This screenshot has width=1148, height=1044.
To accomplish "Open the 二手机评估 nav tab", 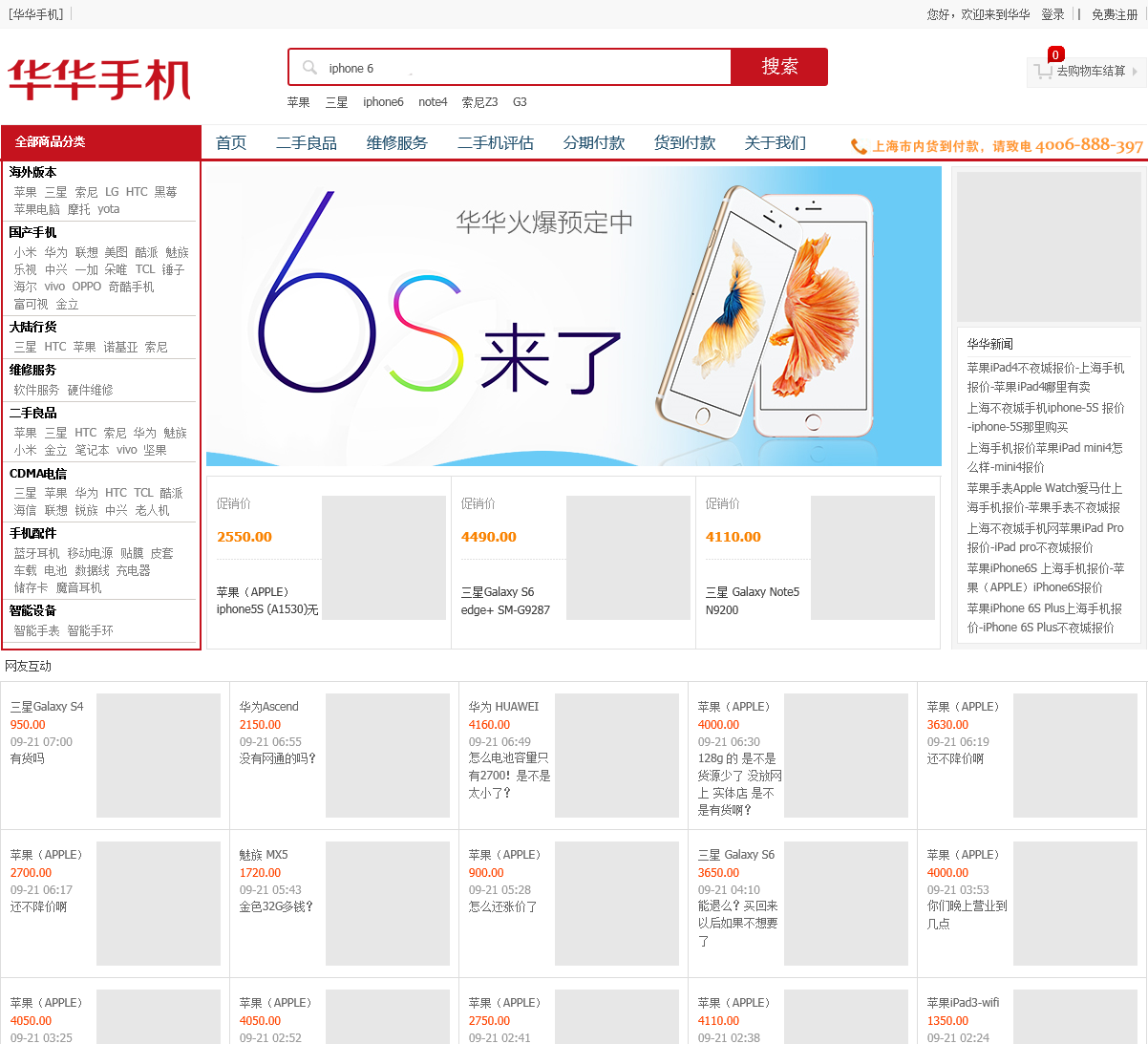I will coord(496,143).
